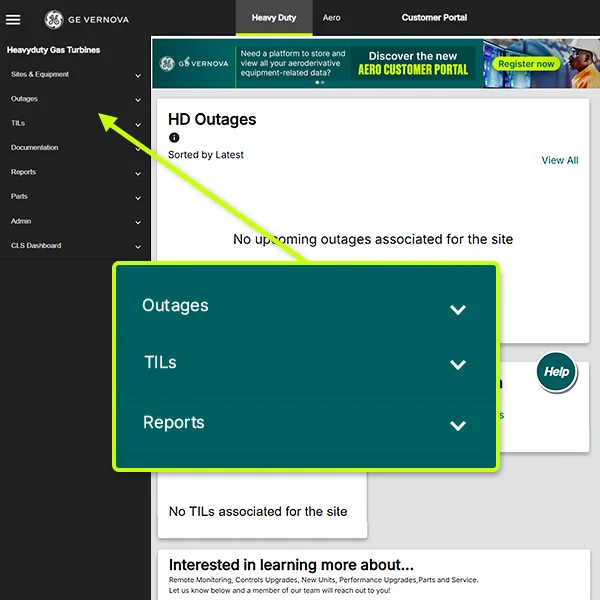The height and width of the screenshot is (600, 600).
Task: Select the first banner carousel dot
Action: point(317,82)
